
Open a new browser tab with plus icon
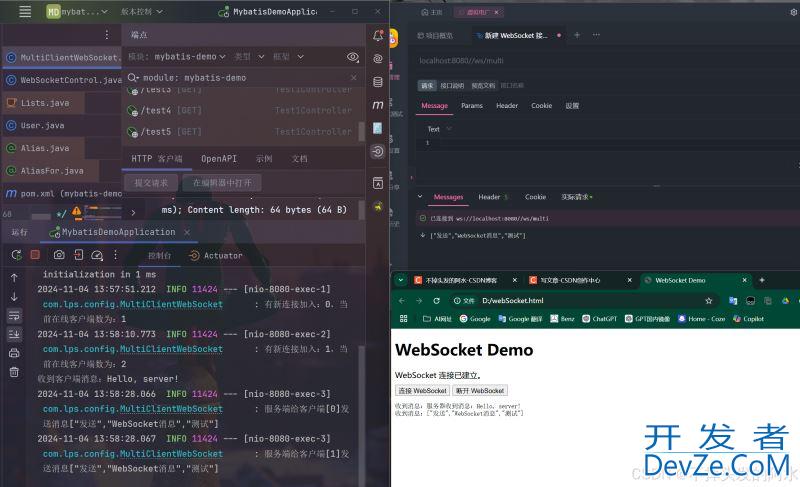pos(762,280)
